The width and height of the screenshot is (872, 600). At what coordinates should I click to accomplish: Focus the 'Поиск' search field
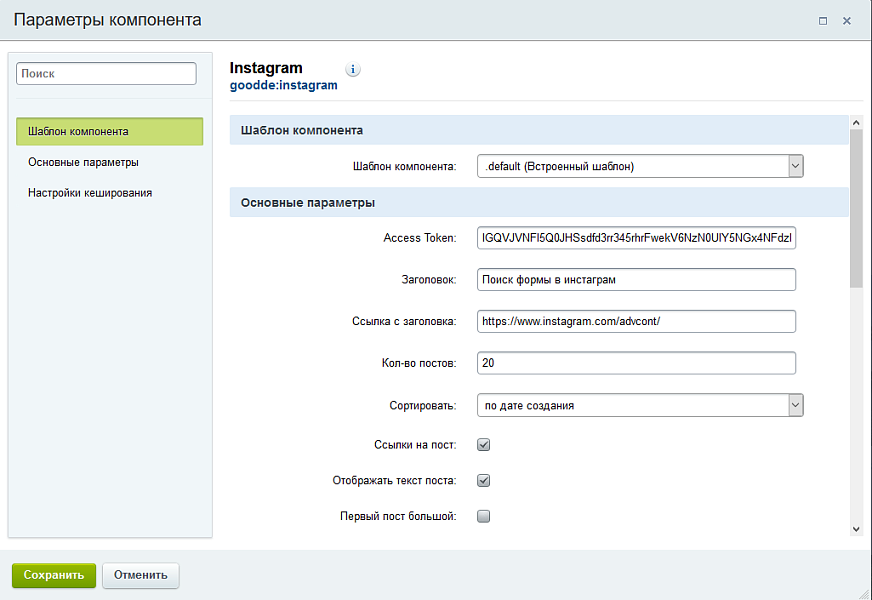click(106, 74)
